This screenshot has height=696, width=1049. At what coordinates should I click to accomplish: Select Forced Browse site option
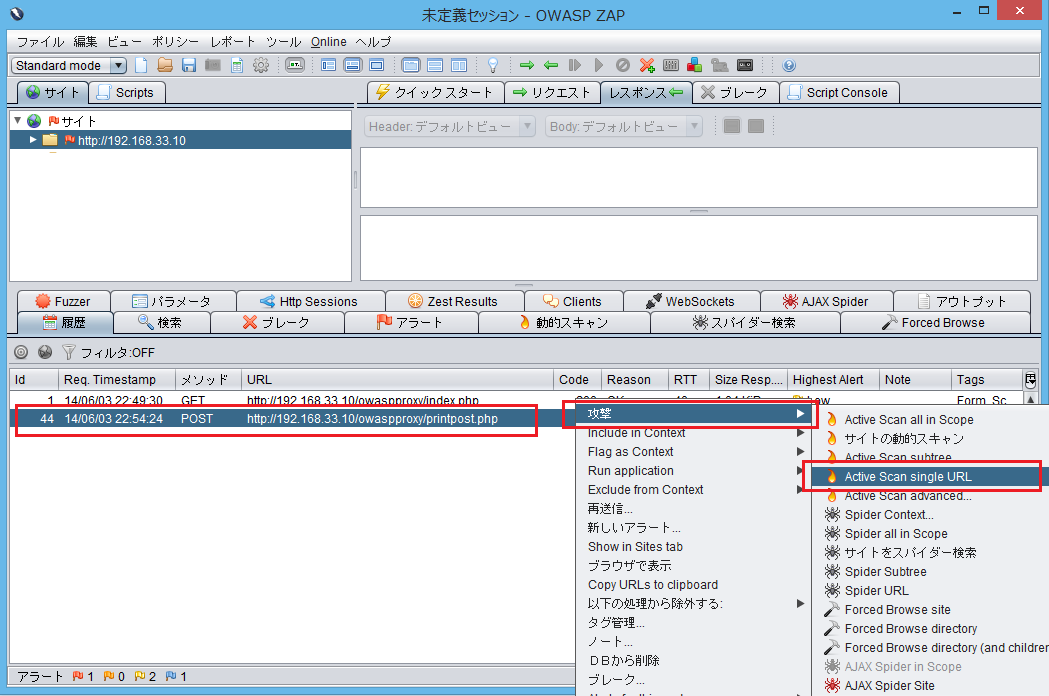897,610
